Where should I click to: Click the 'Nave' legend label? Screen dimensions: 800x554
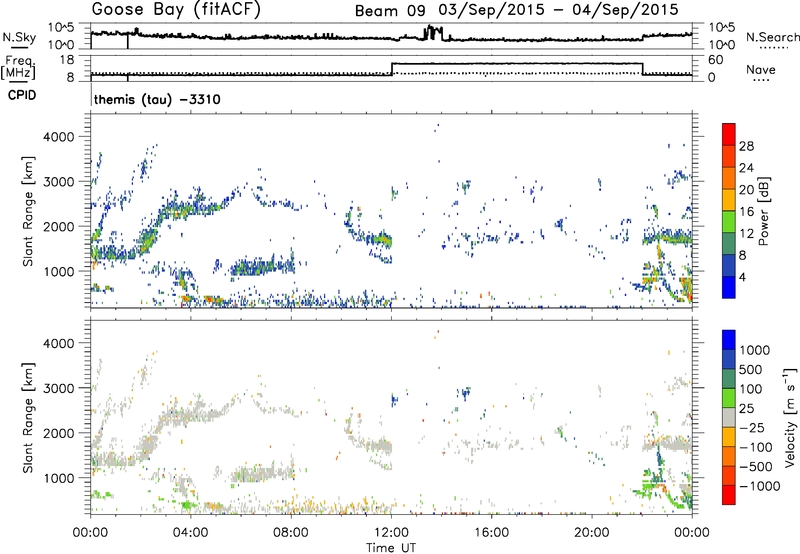(761, 70)
